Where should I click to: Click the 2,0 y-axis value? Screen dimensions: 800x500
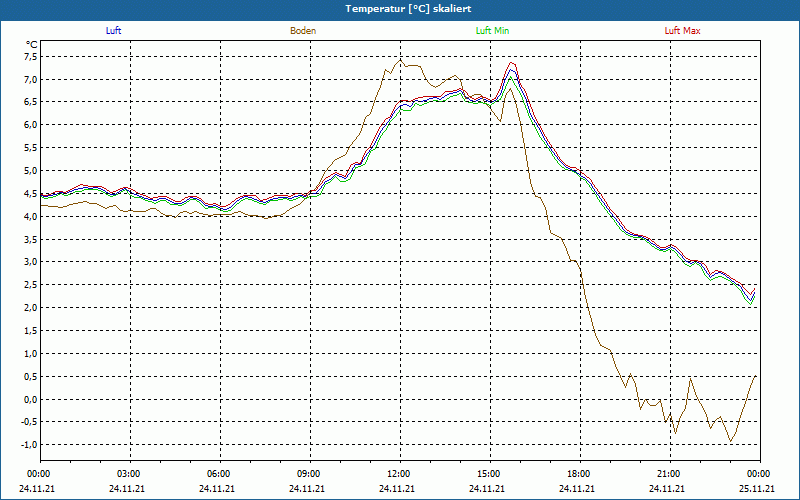click(31, 308)
